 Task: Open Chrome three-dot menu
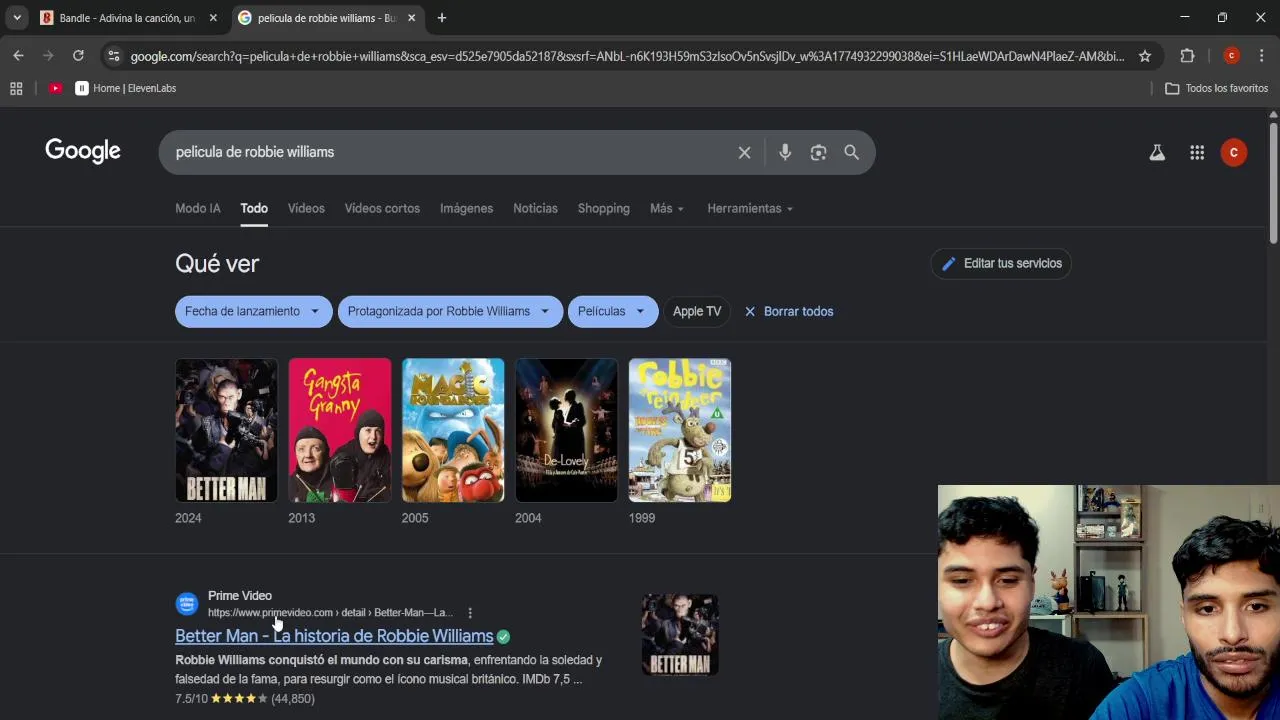click(x=1262, y=56)
